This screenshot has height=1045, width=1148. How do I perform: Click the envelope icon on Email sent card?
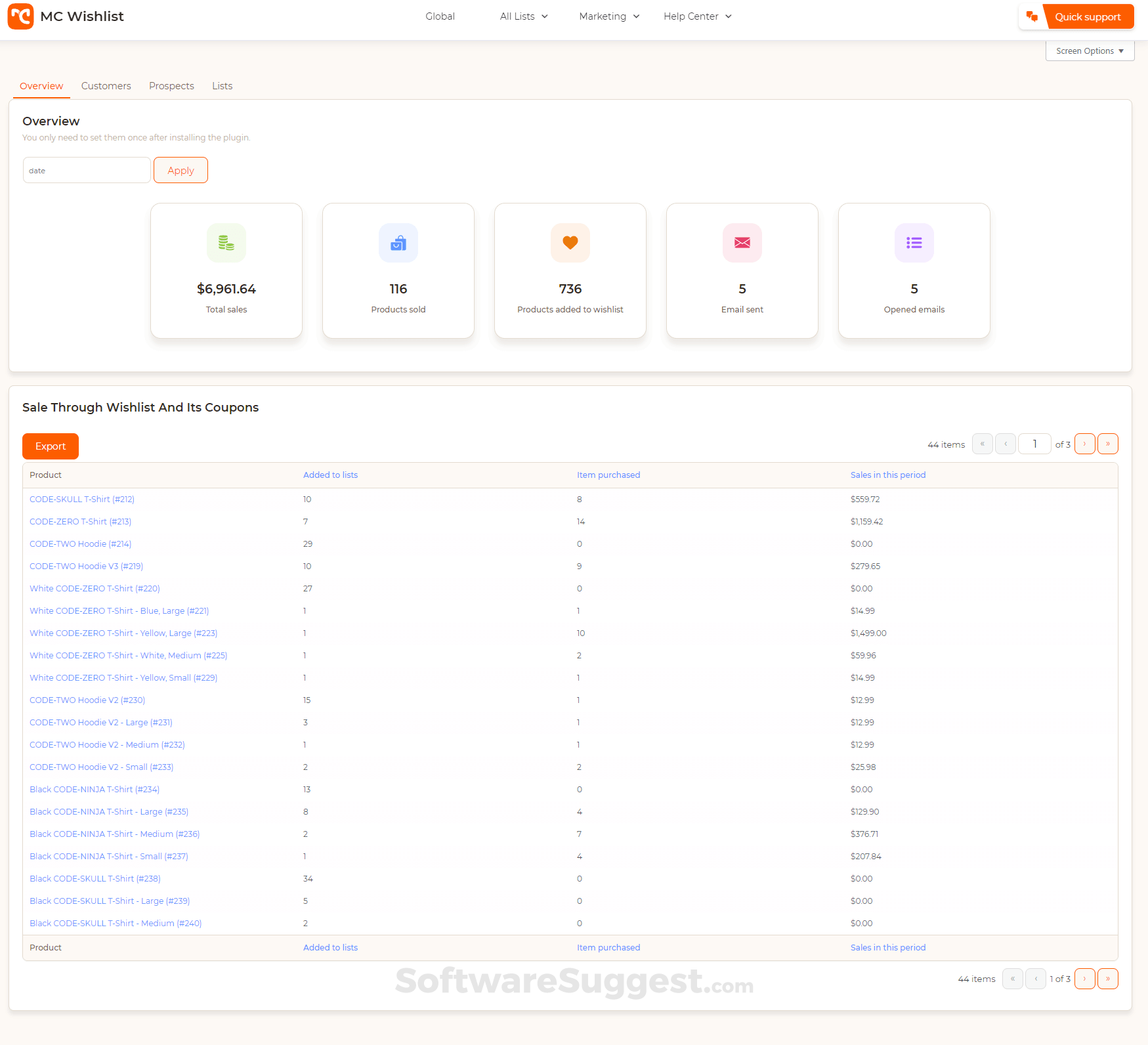742,243
